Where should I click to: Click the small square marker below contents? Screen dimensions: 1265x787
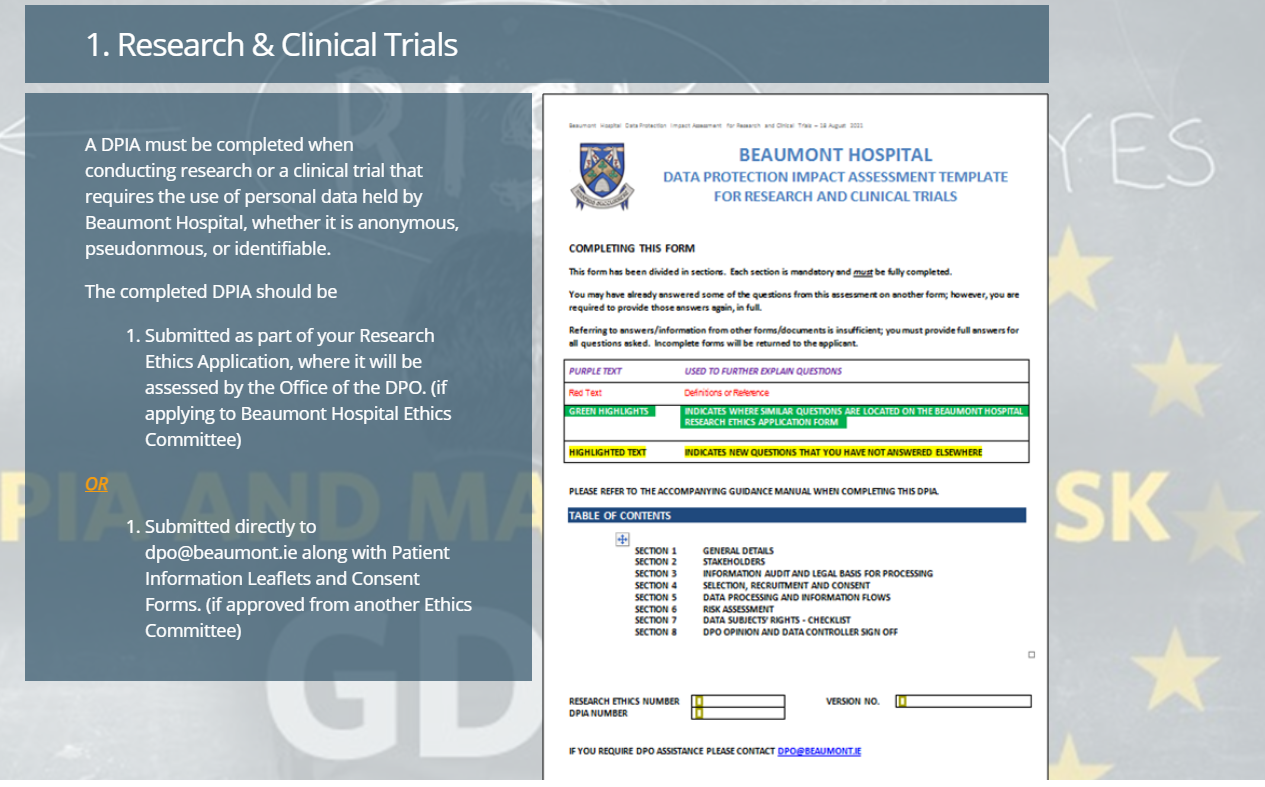point(1031,655)
